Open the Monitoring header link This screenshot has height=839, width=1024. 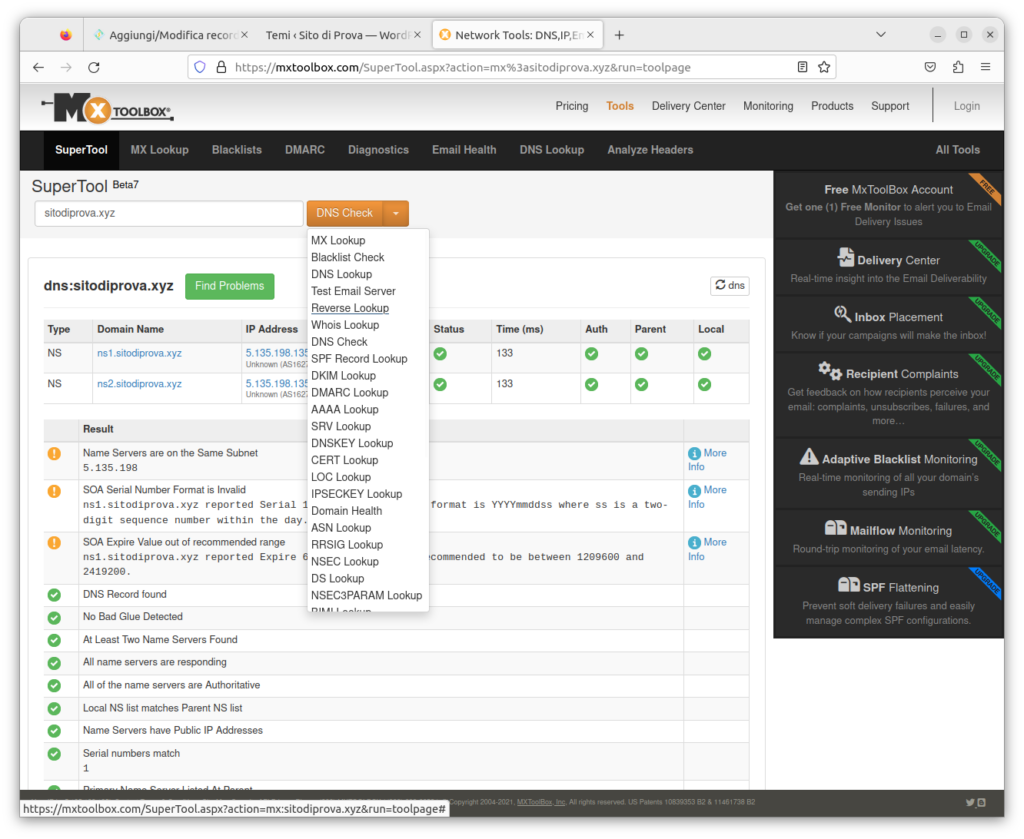pyautogui.click(x=768, y=106)
